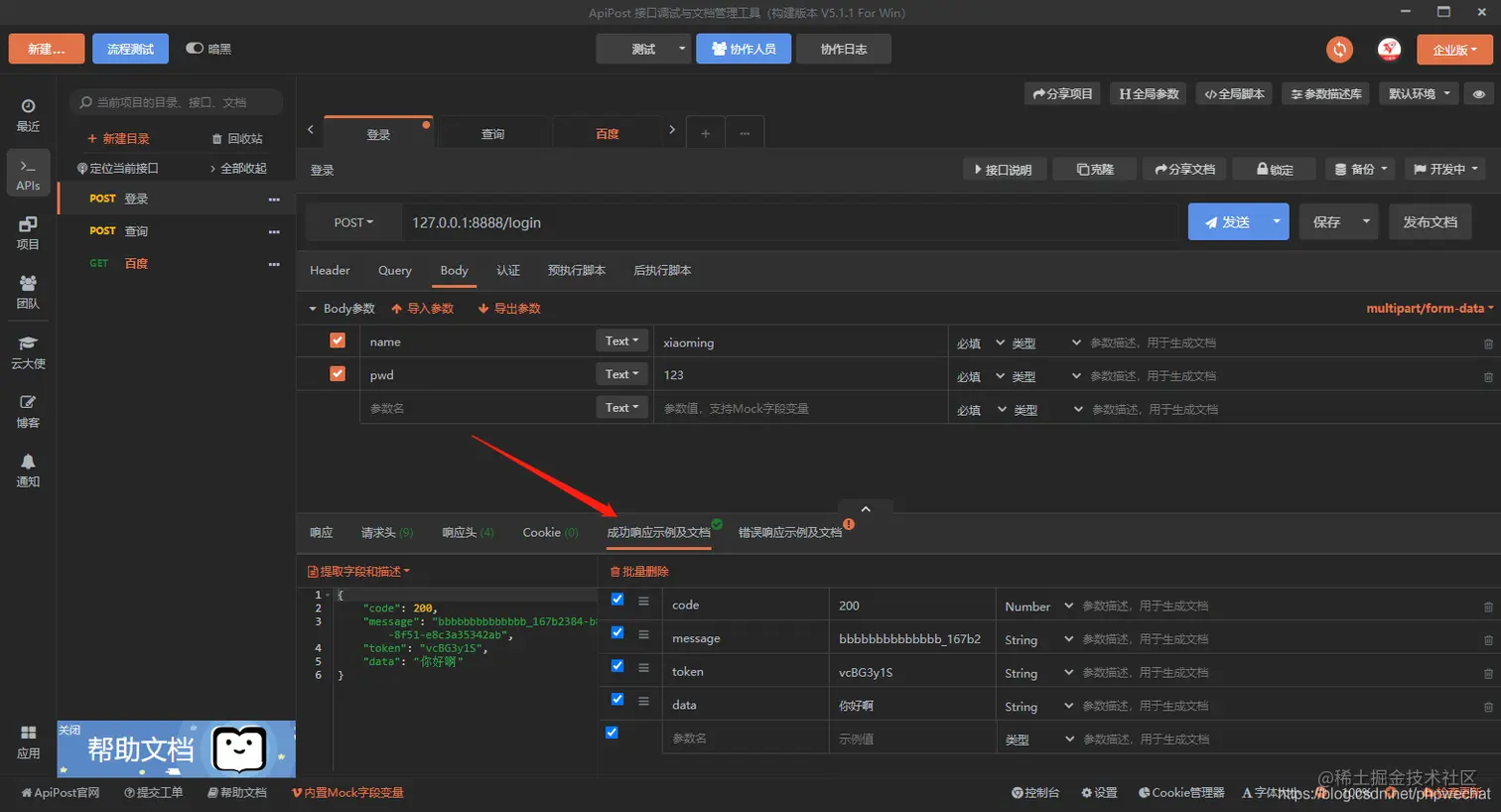Uncheck the name parameter checkbox
Screen dimensions: 1501x812
click(338, 340)
